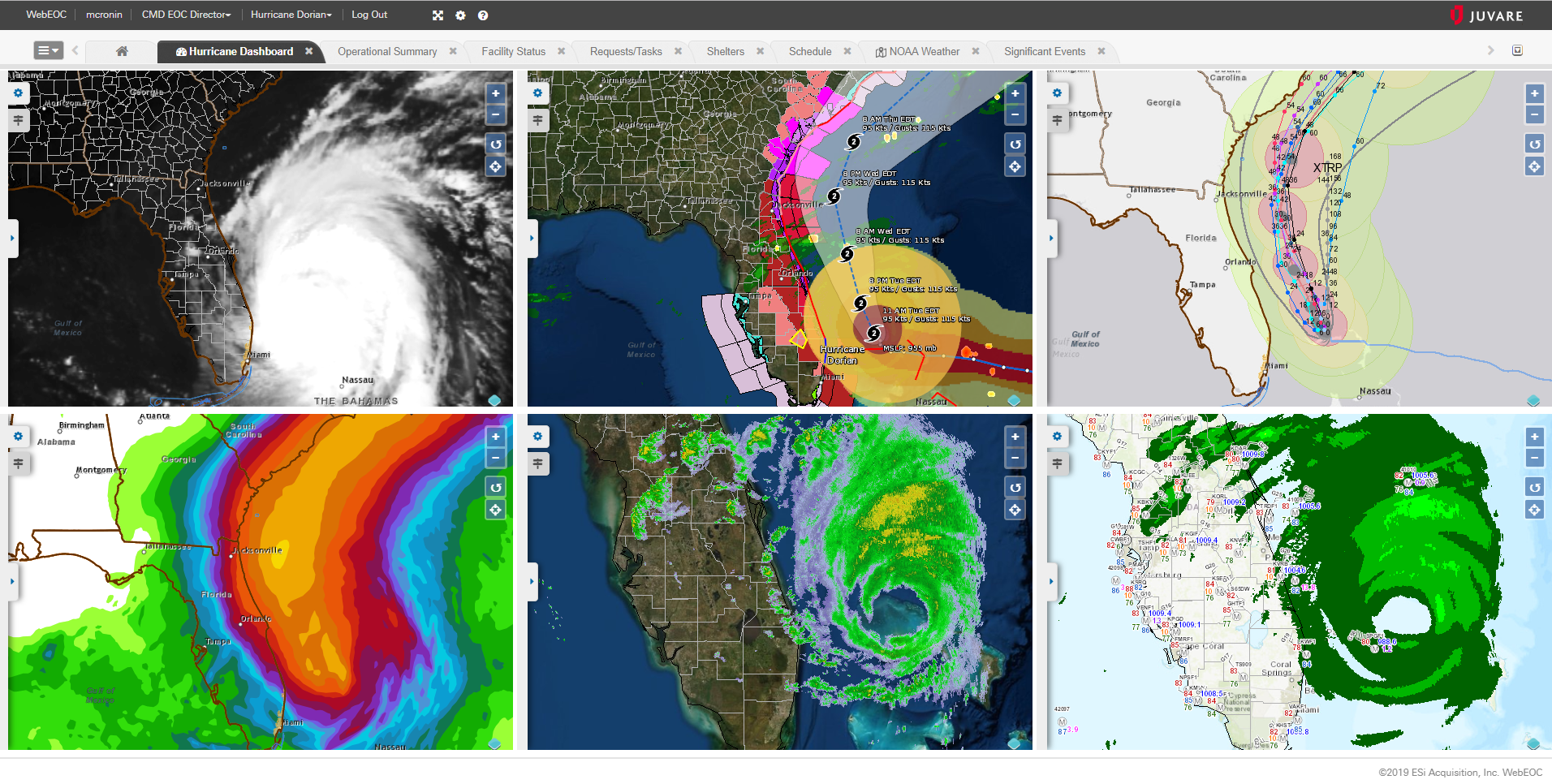
Task: Reset view on the XTRP model tracks map
Action: pos(1534,144)
